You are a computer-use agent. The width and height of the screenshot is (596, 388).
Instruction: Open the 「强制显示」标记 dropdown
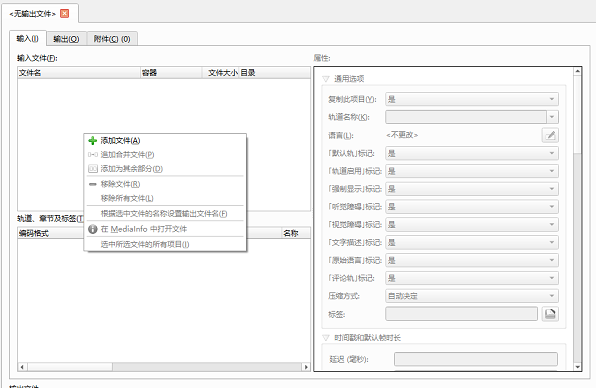[x=472, y=189]
